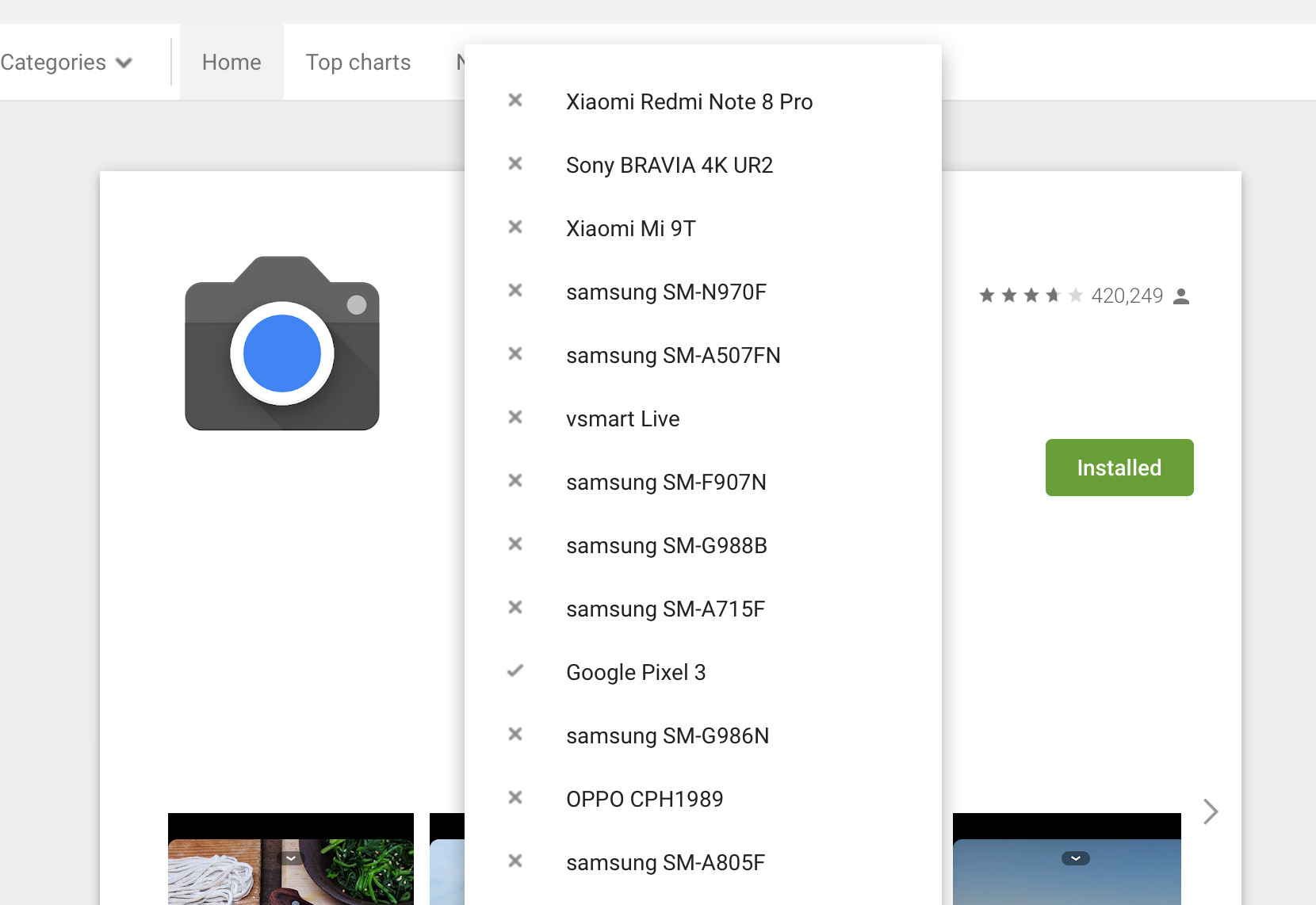This screenshot has width=1316, height=905.
Task: Pick samsung SM-G988B in the list
Action: click(703, 545)
